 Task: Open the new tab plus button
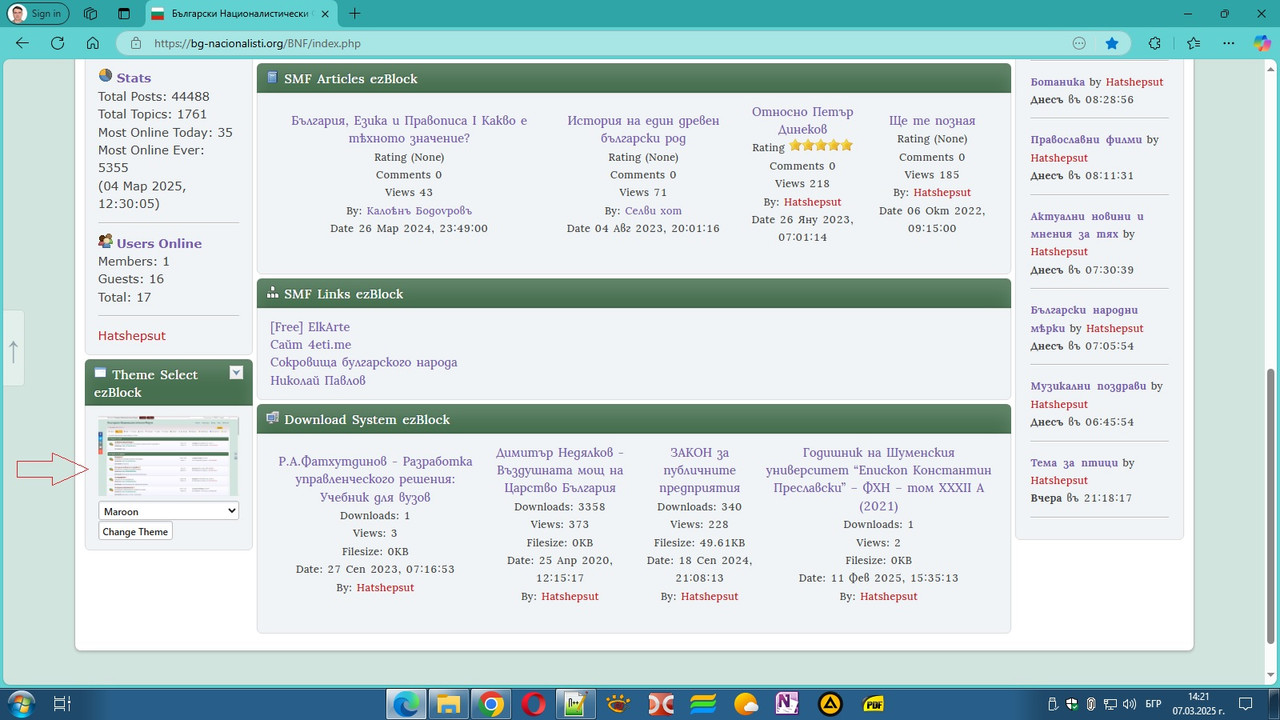coord(355,14)
